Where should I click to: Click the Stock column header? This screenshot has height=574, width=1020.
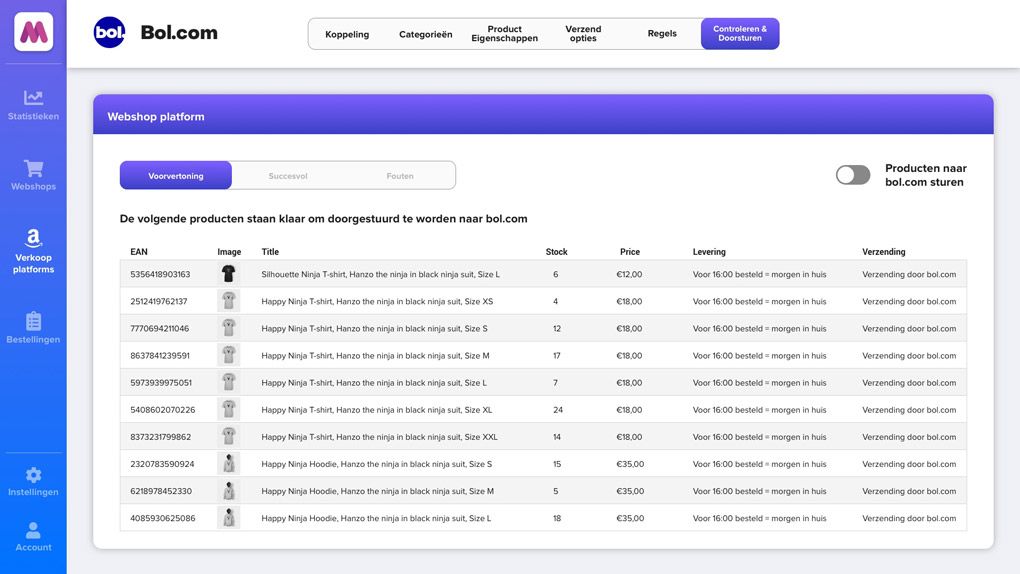(556, 252)
